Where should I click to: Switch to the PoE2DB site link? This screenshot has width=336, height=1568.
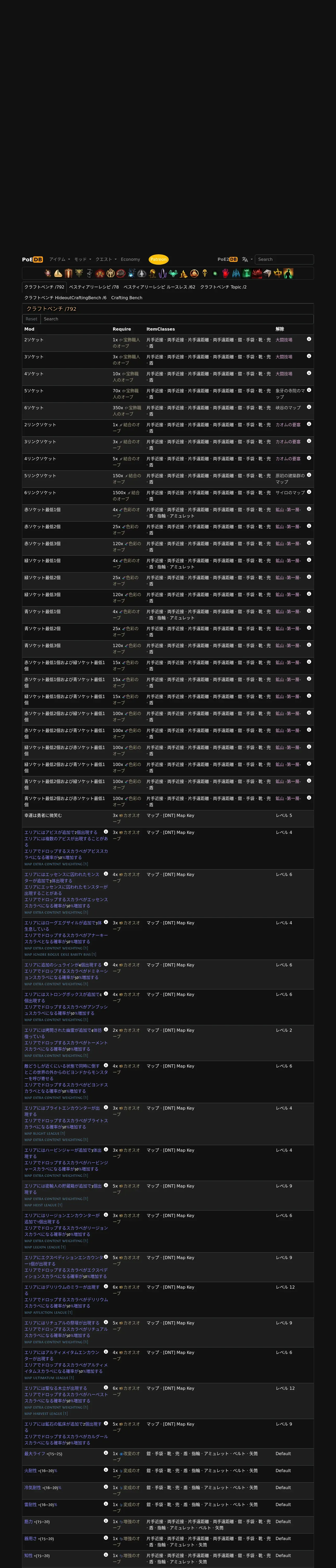227,259
